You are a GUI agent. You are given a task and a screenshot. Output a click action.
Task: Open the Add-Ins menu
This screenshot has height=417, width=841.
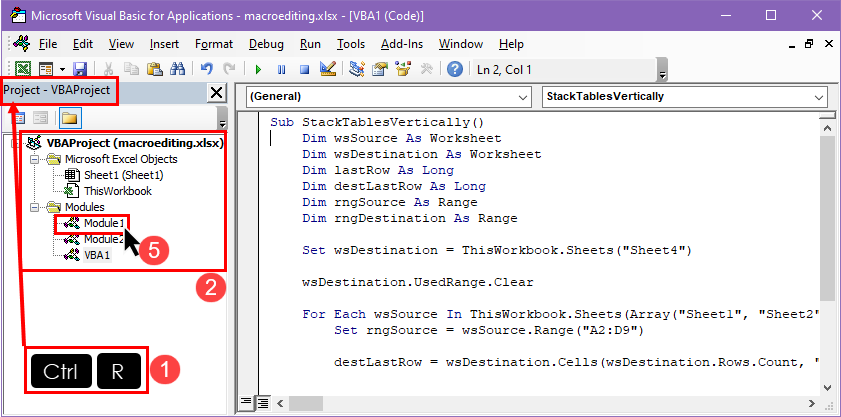click(402, 44)
